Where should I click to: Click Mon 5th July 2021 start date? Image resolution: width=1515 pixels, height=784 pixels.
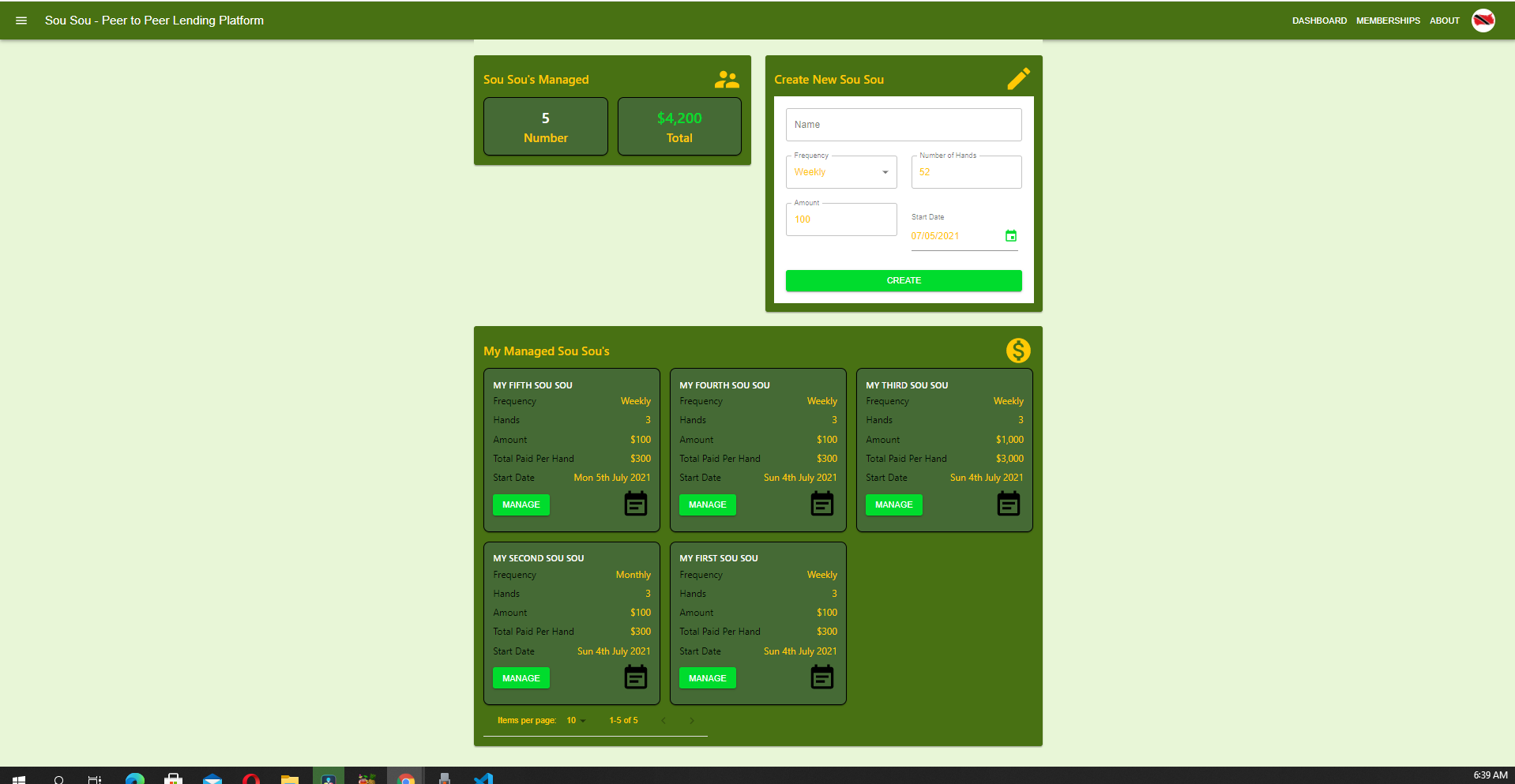pyautogui.click(x=612, y=478)
